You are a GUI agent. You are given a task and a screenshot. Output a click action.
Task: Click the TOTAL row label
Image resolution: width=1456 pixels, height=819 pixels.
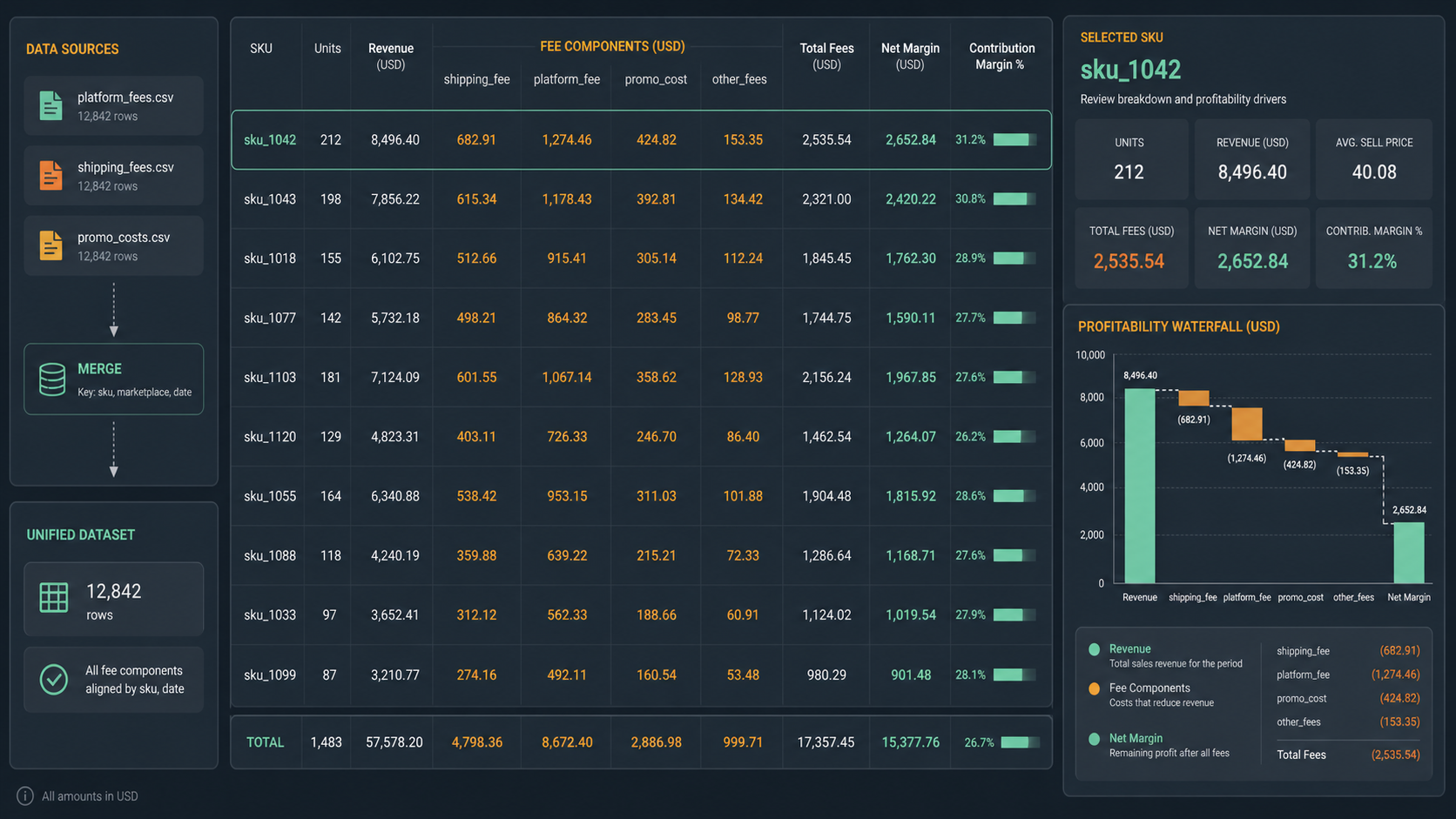pyautogui.click(x=265, y=742)
